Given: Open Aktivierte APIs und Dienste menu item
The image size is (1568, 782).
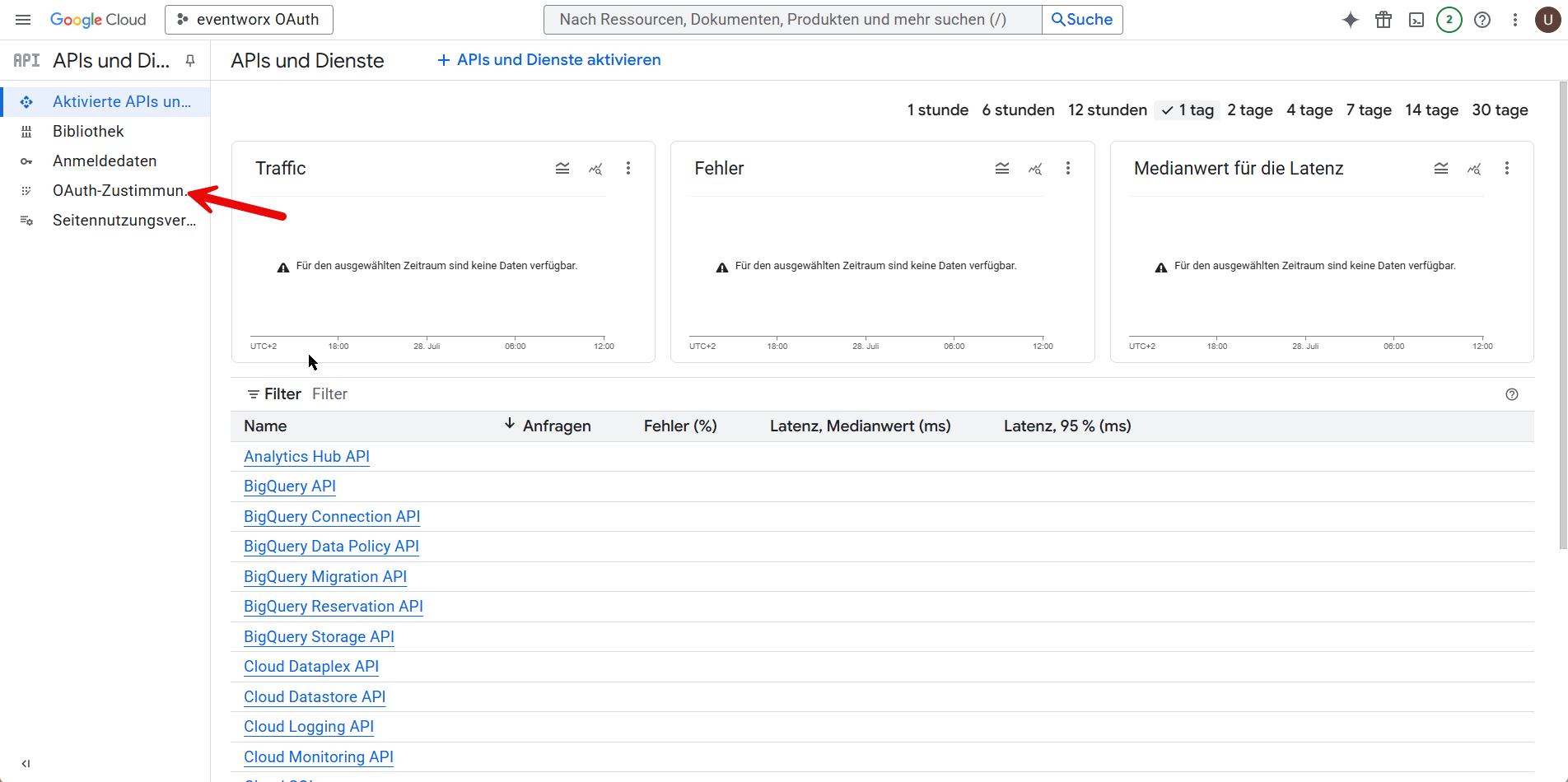Looking at the screenshot, I should [105, 102].
